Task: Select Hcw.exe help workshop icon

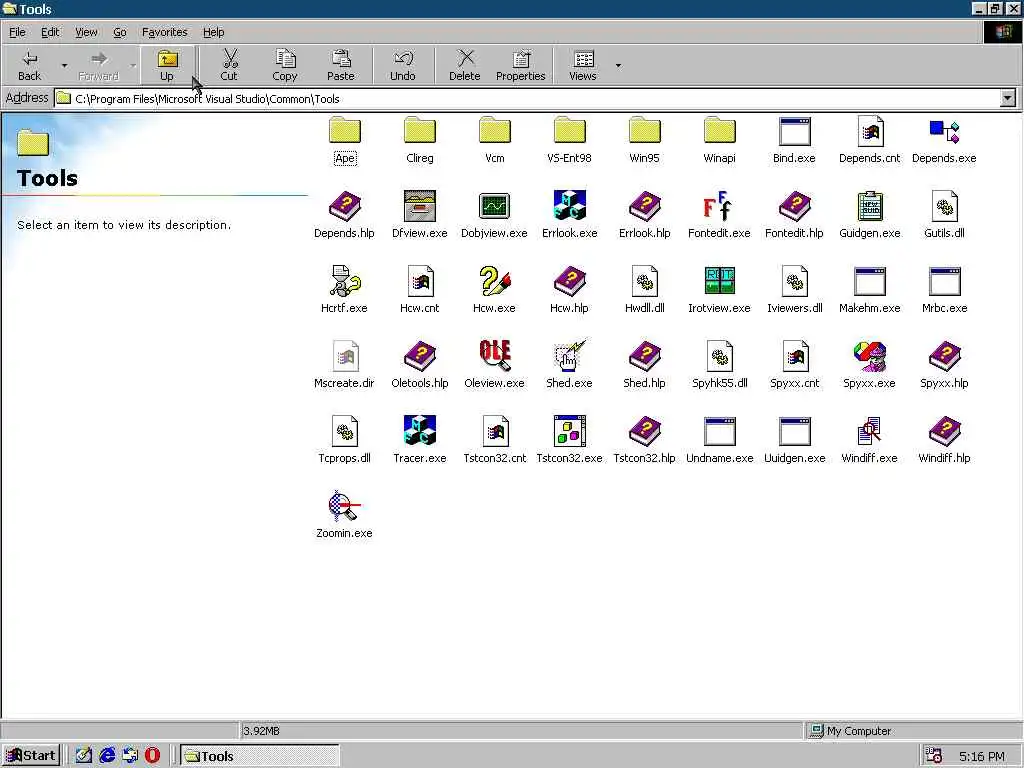Action: [494, 281]
